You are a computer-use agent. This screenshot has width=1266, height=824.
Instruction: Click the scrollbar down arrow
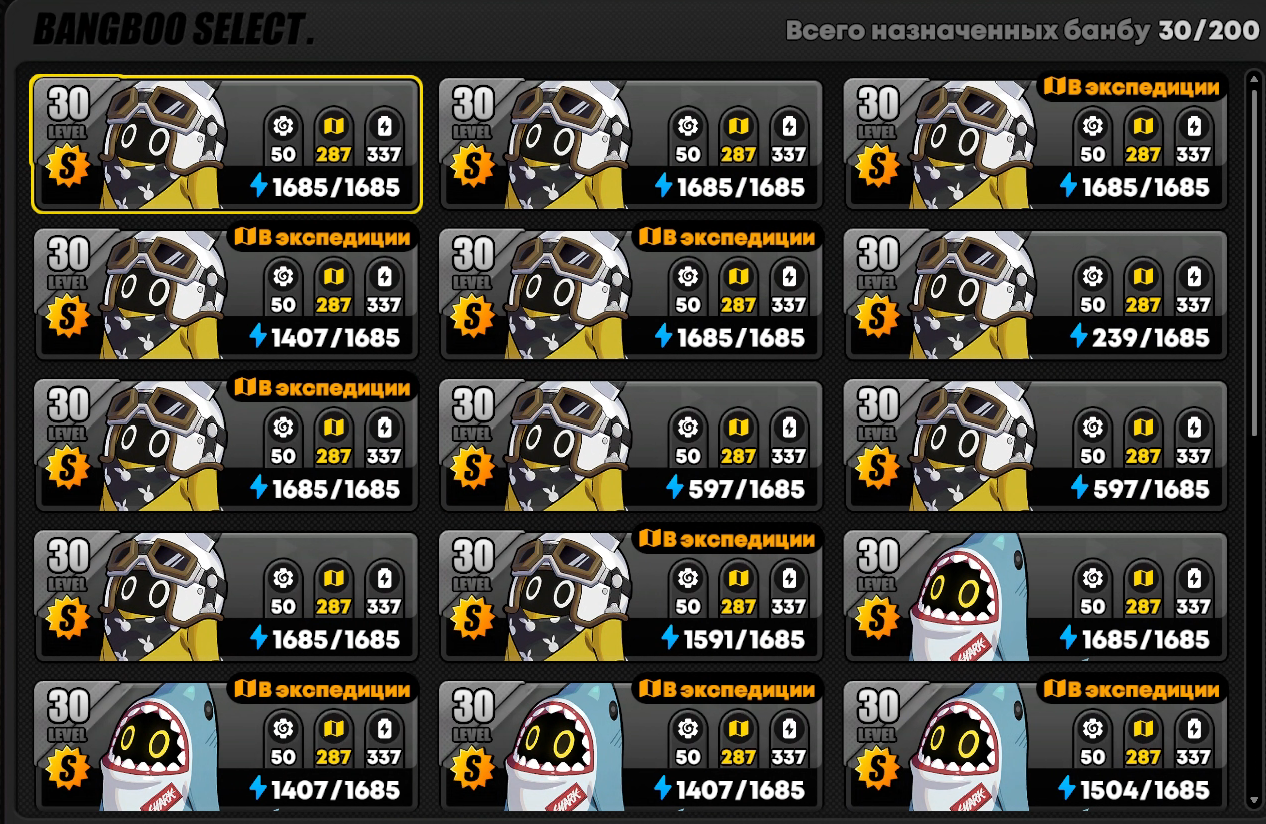(1254, 800)
